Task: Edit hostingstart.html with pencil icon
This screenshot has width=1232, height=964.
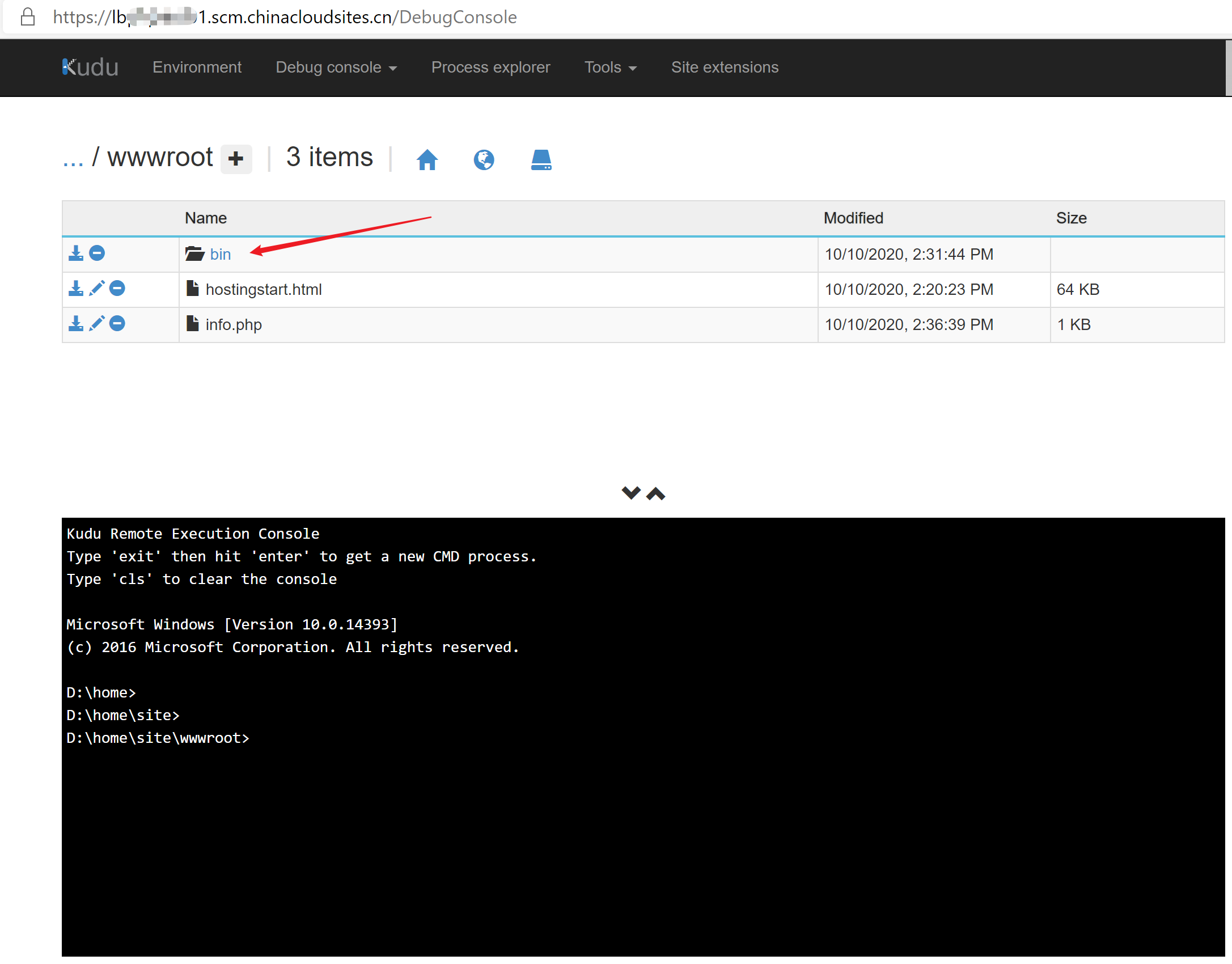Action: [x=97, y=288]
